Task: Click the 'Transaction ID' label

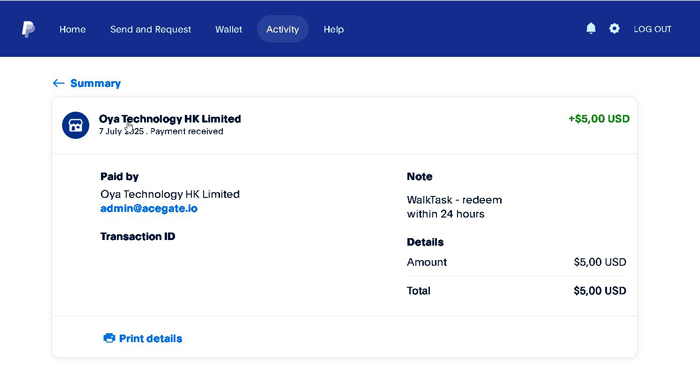Action: click(138, 236)
